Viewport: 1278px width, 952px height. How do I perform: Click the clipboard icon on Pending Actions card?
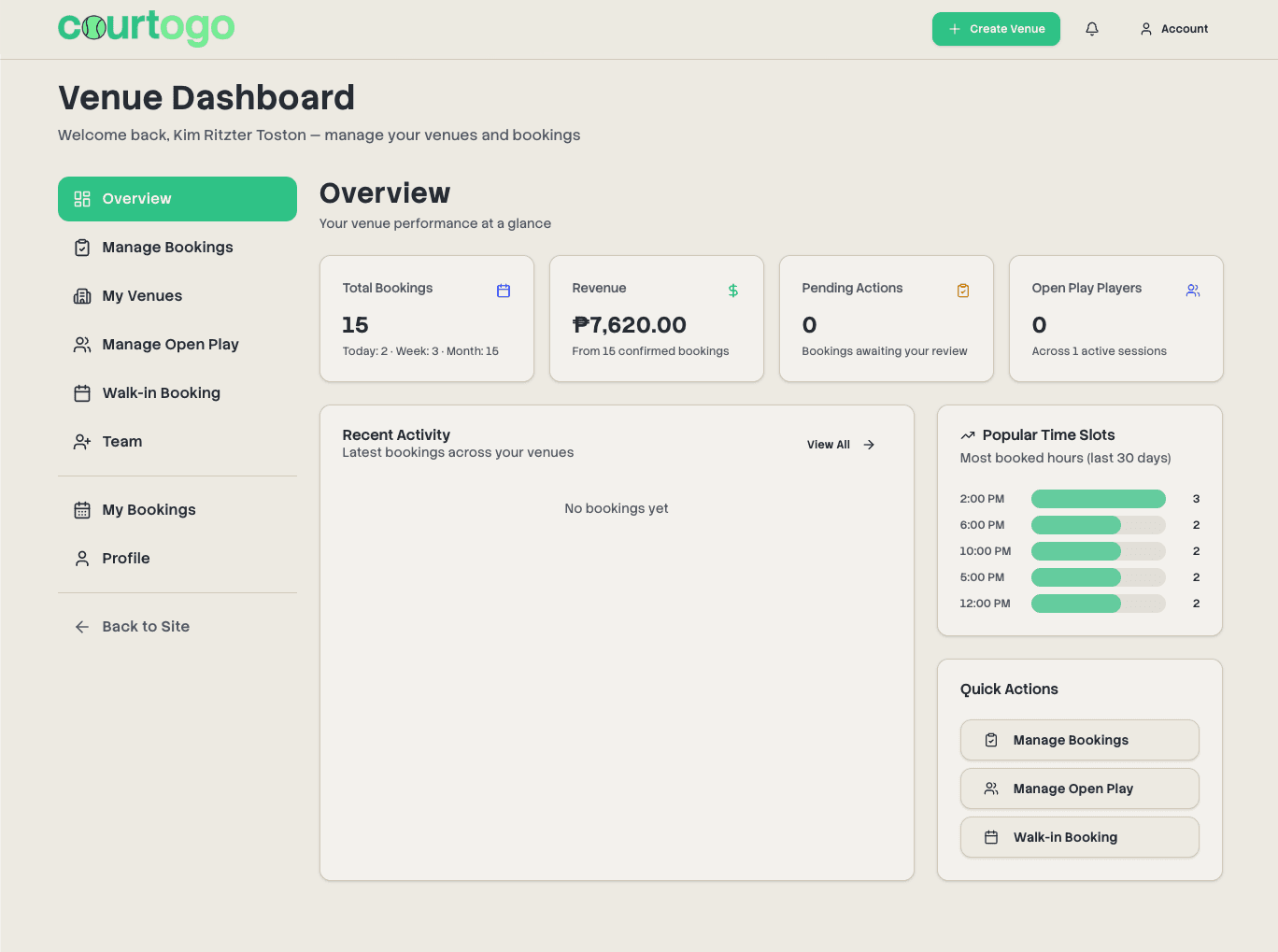962,291
